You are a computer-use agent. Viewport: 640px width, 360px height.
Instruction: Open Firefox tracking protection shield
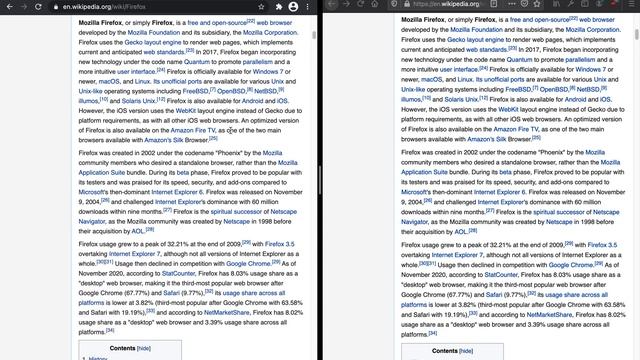click(394, 4)
